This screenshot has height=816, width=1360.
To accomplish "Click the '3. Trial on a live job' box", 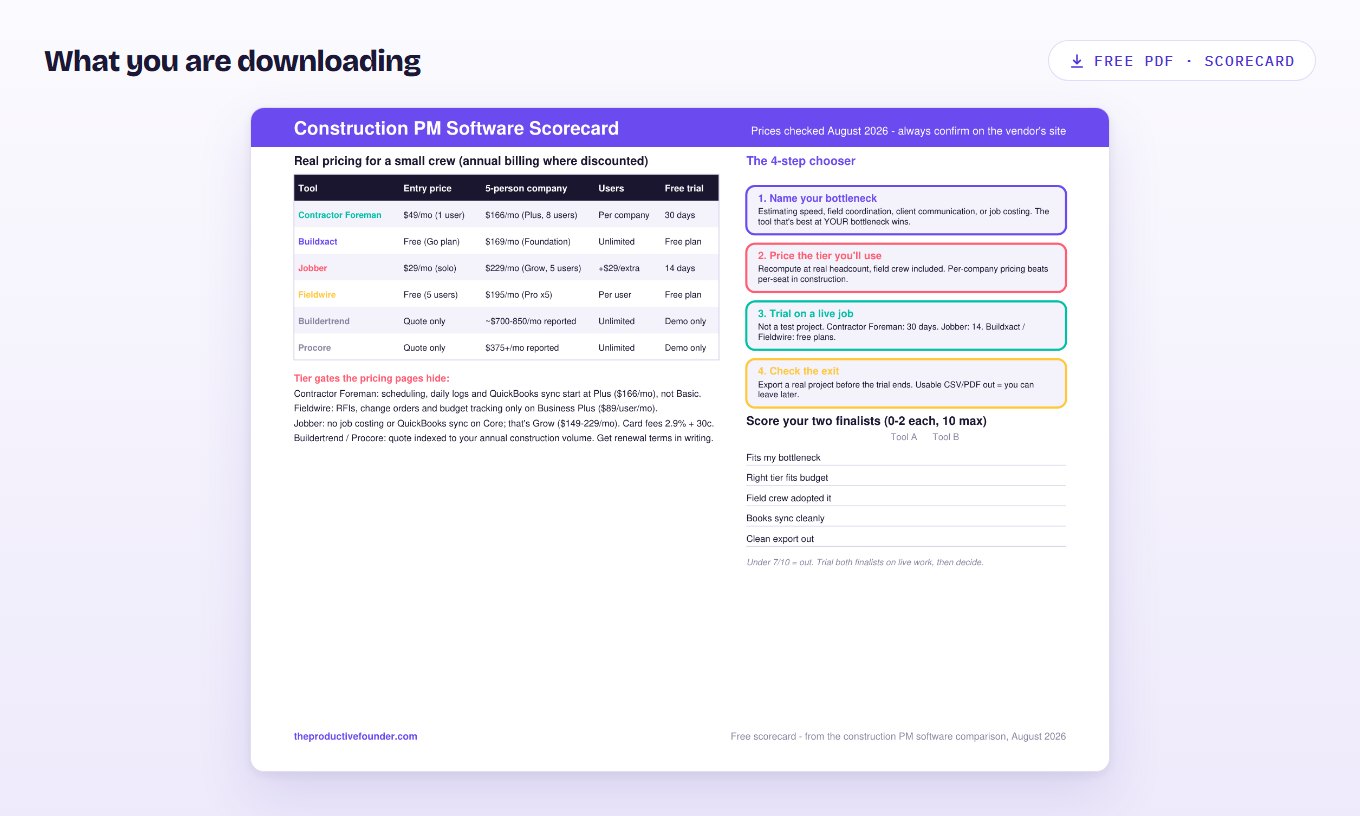I will (906, 325).
